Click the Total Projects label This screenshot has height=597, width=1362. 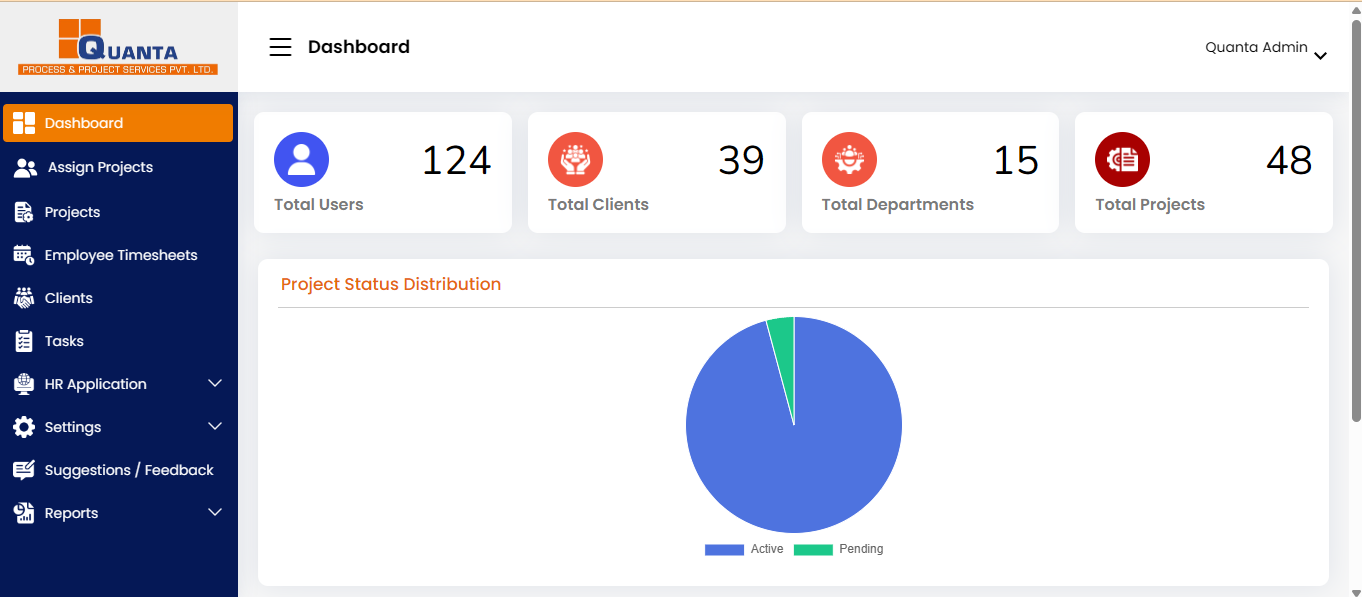[x=1150, y=204]
